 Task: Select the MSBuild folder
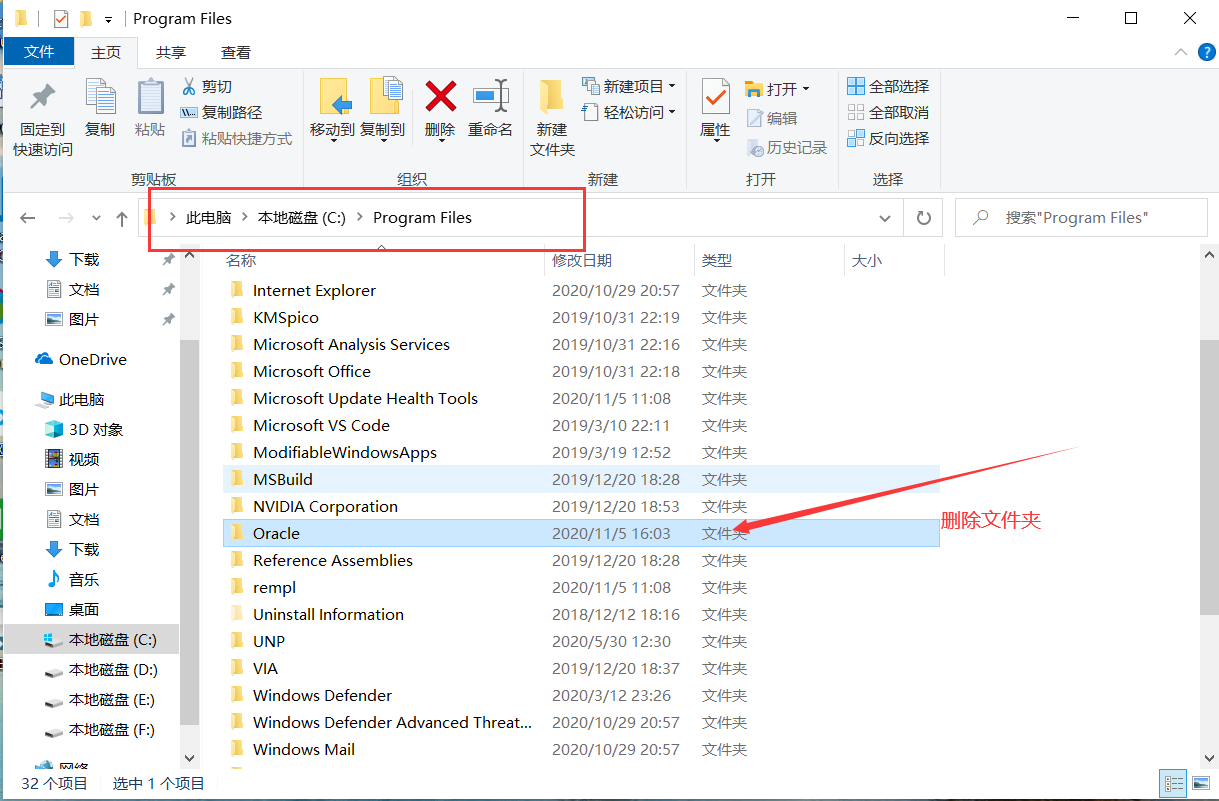581,480
